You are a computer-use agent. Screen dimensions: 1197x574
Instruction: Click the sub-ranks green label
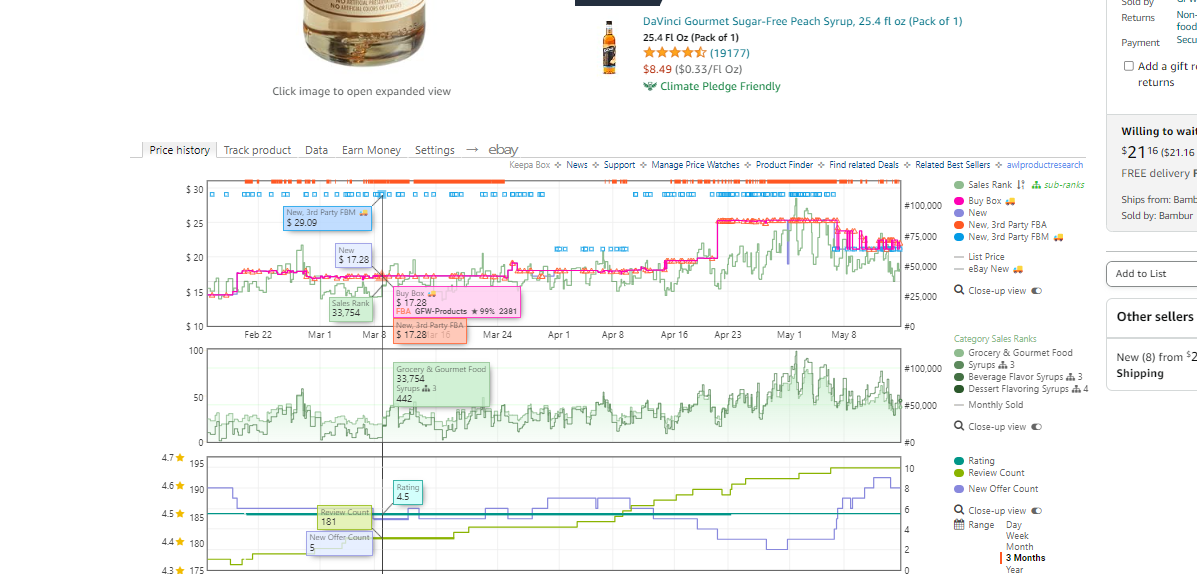pyautogui.click(x=1064, y=185)
